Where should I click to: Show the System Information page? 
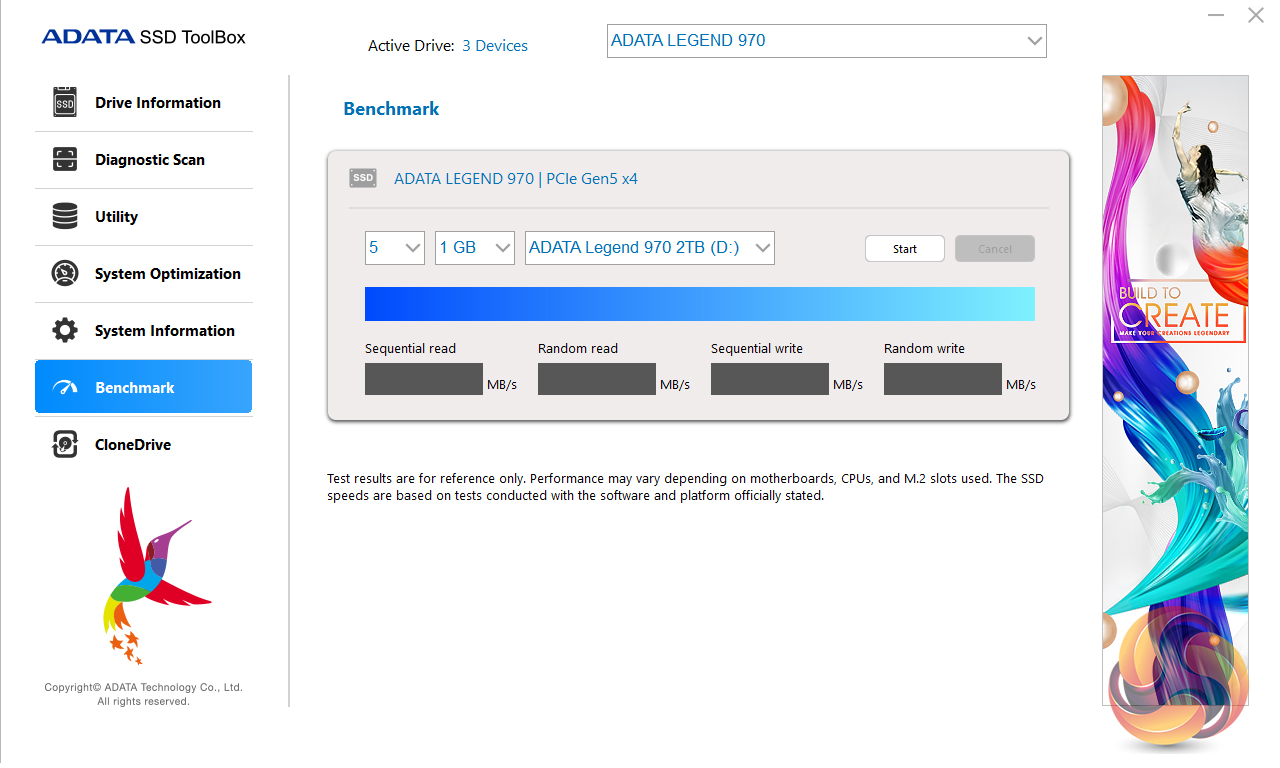[x=144, y=331]
